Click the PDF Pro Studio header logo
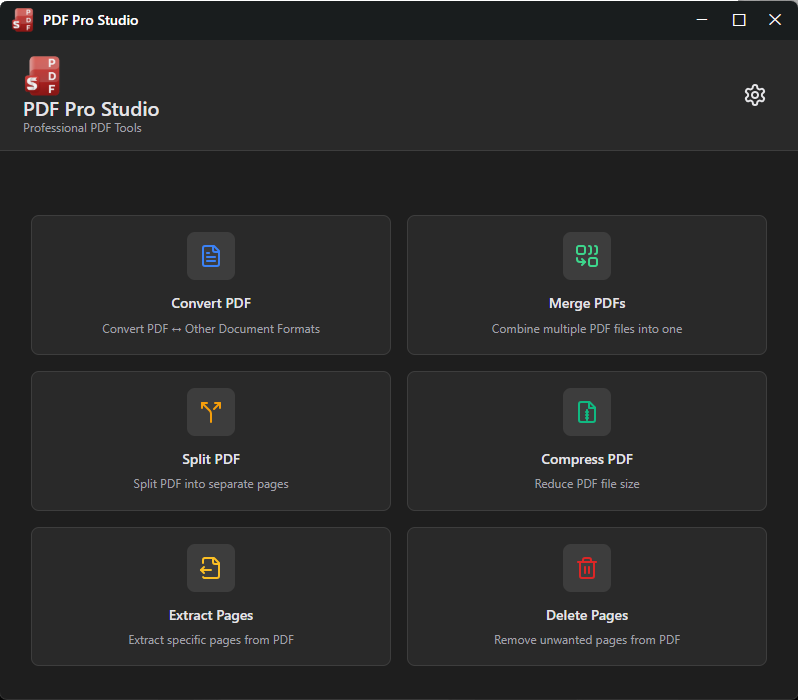This screenshot has width=800, height=700. 42,76
